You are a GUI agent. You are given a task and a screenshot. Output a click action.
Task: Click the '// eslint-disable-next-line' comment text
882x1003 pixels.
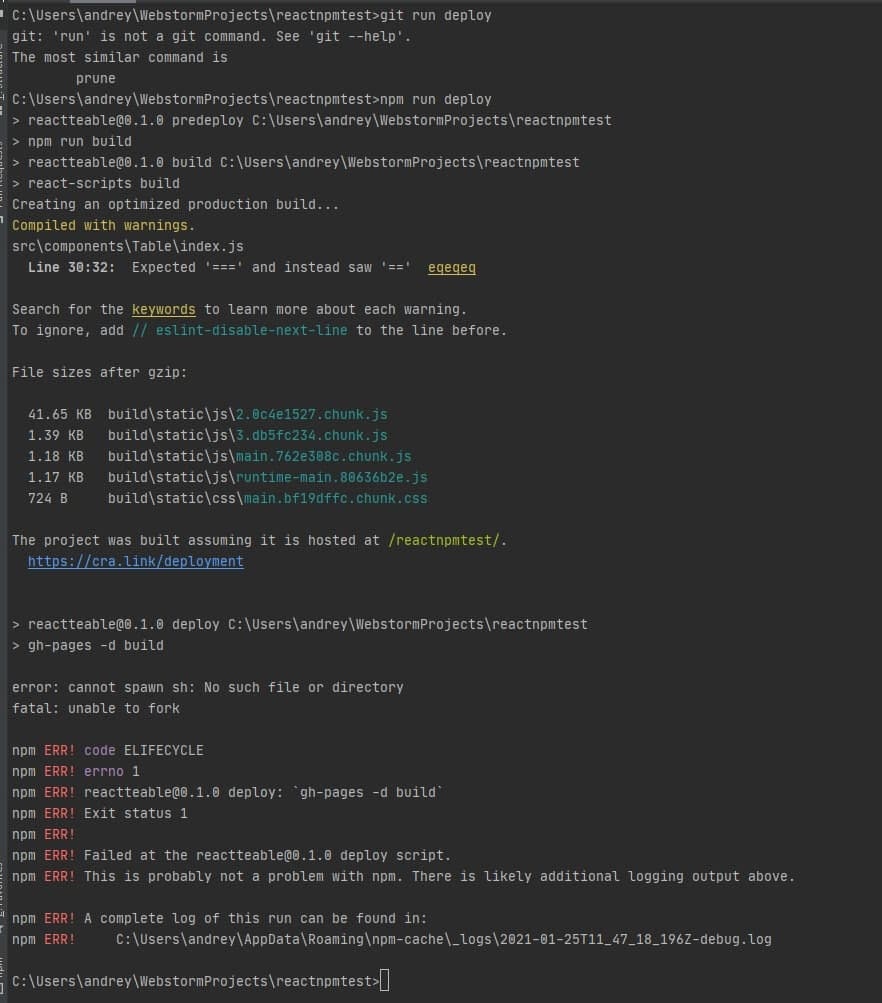(x=240, y=331)
